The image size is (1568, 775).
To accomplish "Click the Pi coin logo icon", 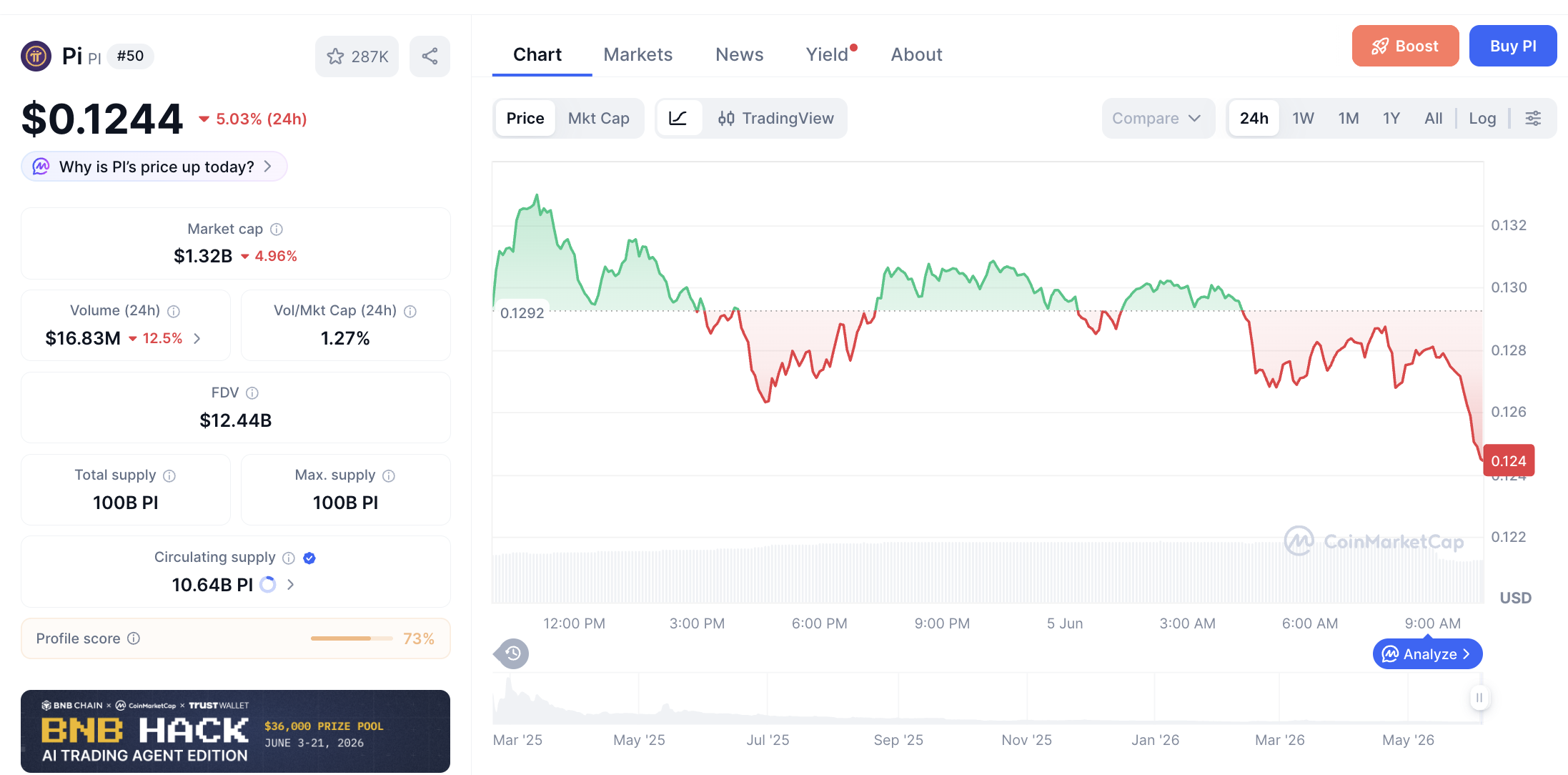I will point(36,56).
